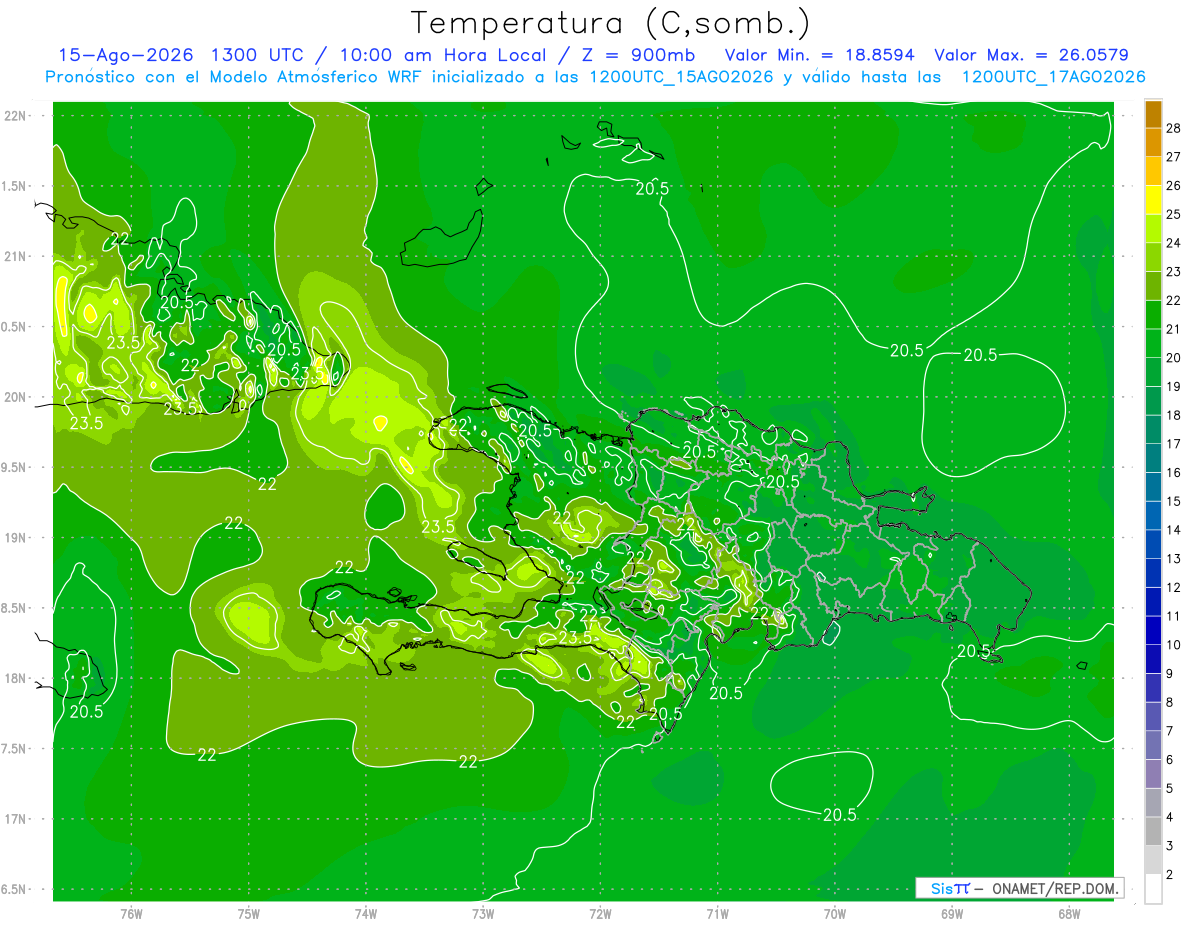Click the 70W longitude axis label
1200x927 pixels.
point(835,913)
